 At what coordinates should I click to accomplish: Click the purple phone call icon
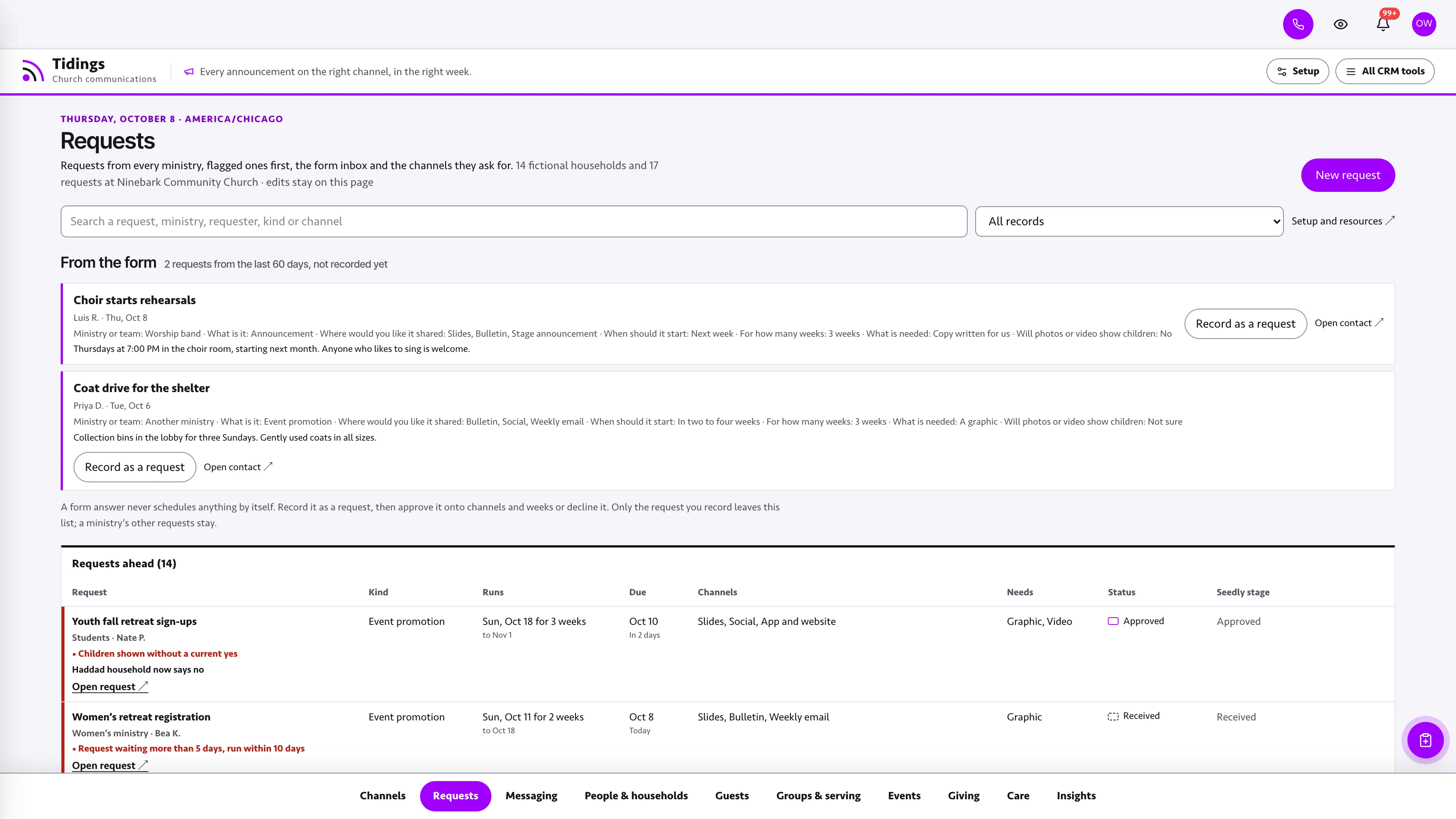tap(1298, 24)
